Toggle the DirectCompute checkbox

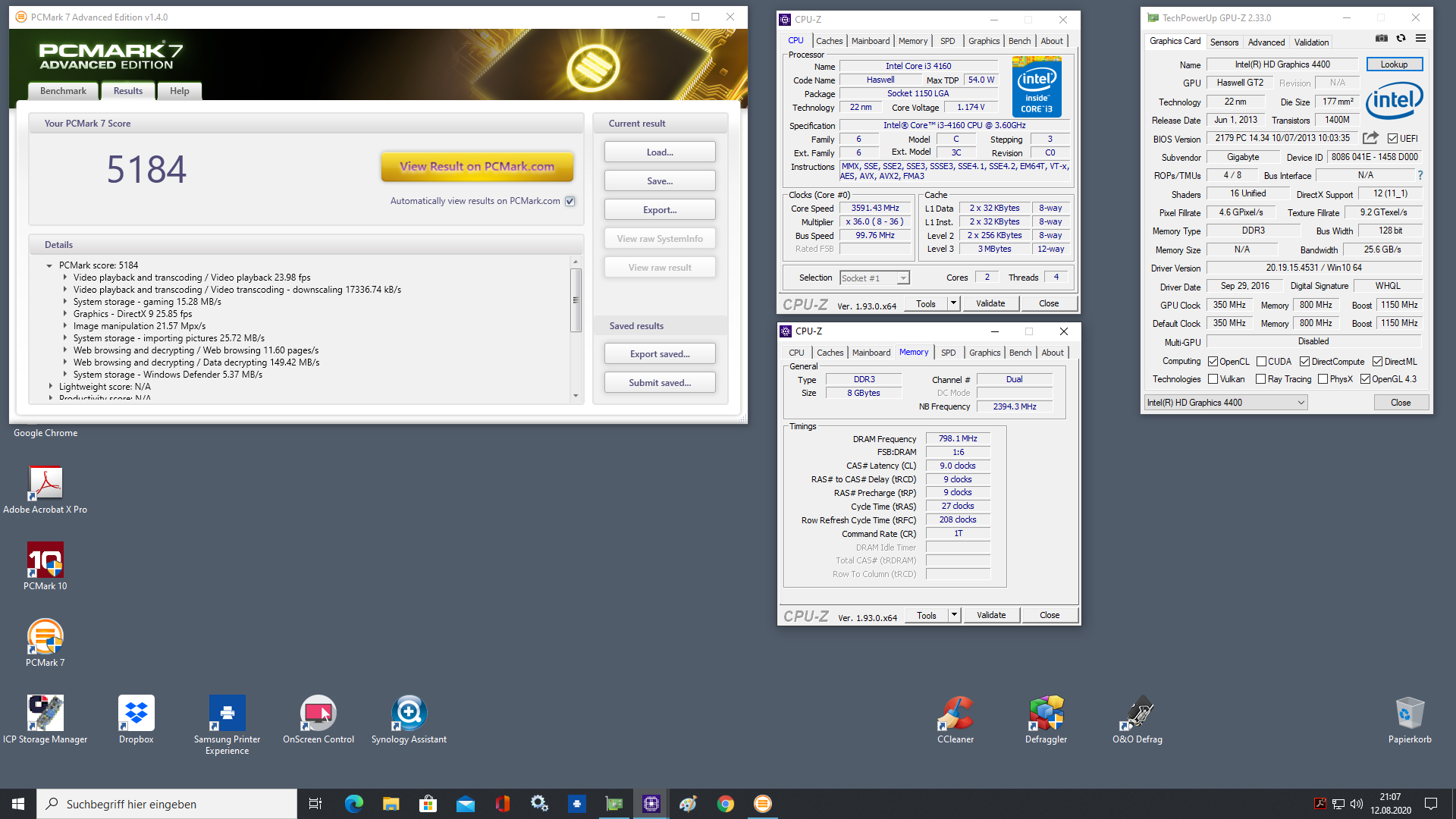(1304, 361)
